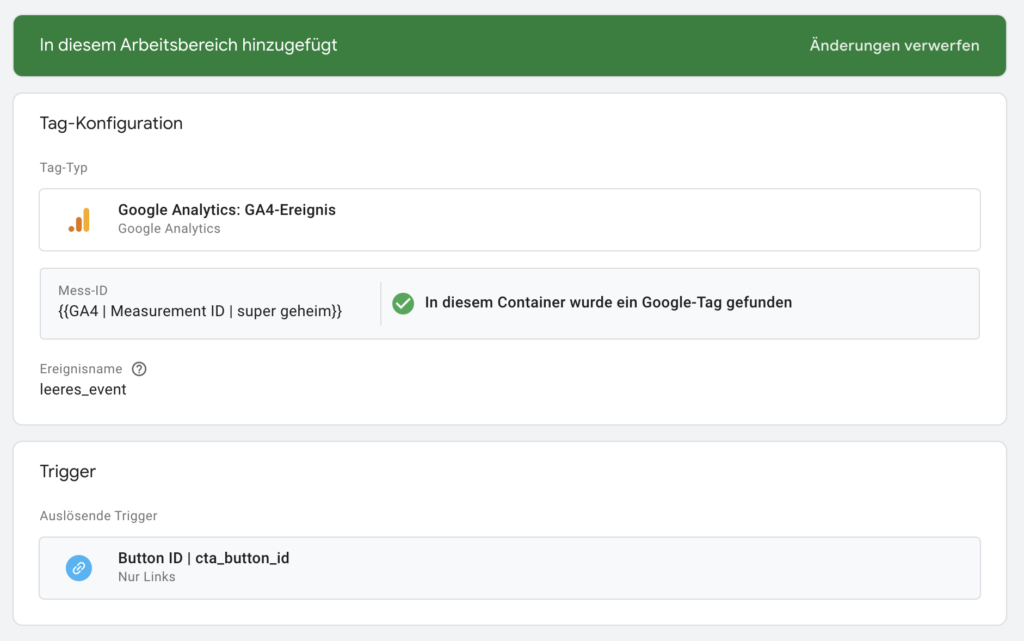Click the 'In diesem Arbeitsbereich hinzugefügt' banner text
Screen dimensions: 1024x641
point(188,45)
